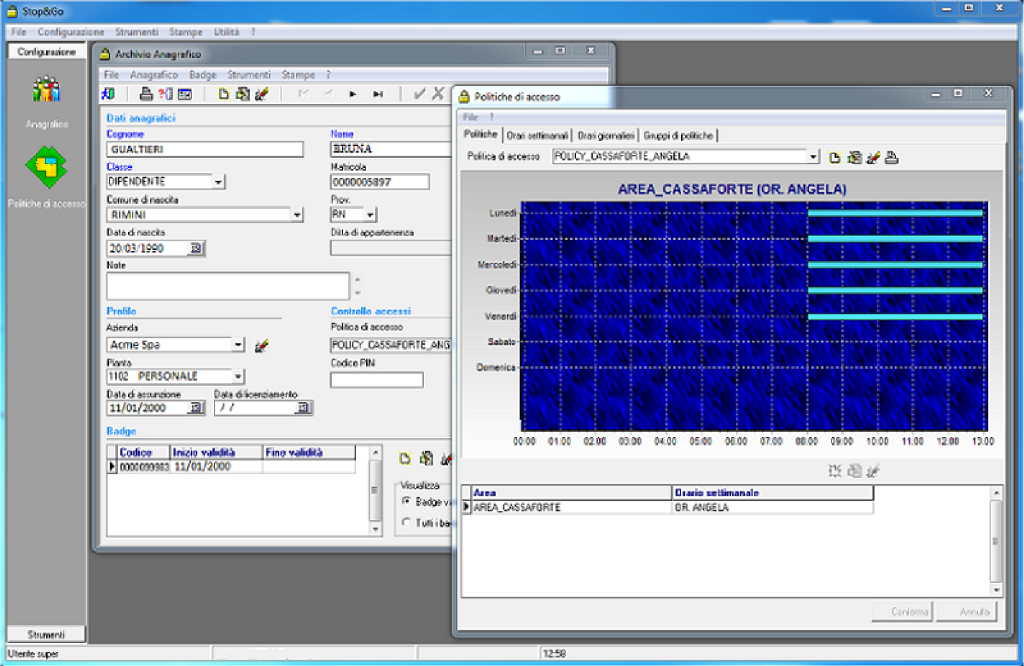Image resolution: width=1024 pixels, height=666 pixels.
Task: Click the edit icon next to Azienda dropdown
Action: pyautogui.click(x=262, y=345)
